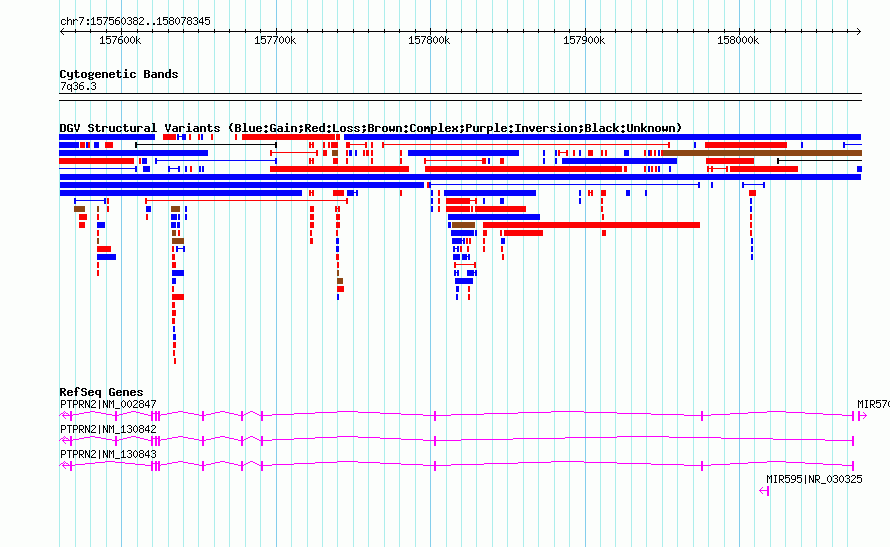Image resolution: width=890 pixels, height=547 pixels.
Task: Click the top-row blue gain bar right of 157700k
Action: pos(602,137)
